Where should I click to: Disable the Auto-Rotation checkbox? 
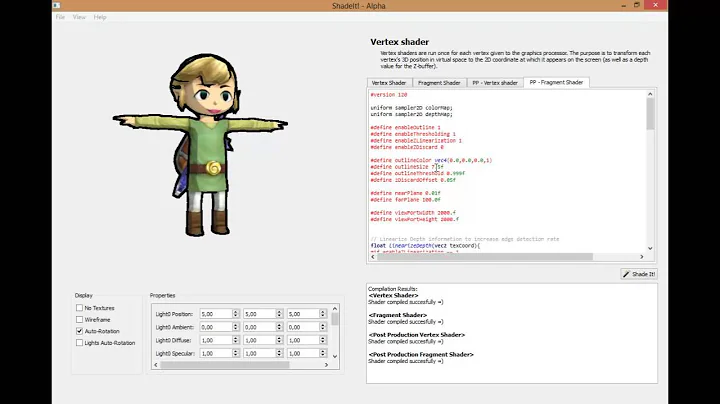tap(79, 331)
